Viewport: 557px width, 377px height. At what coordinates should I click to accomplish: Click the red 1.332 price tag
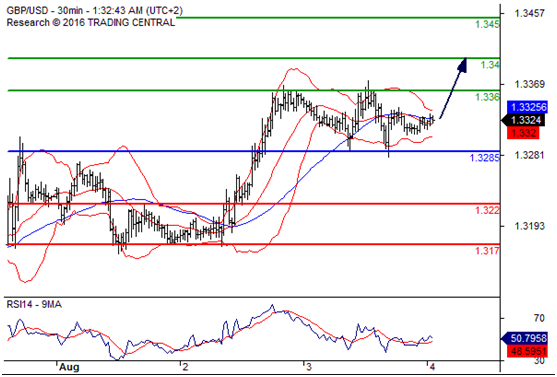(x=524, y=133)
